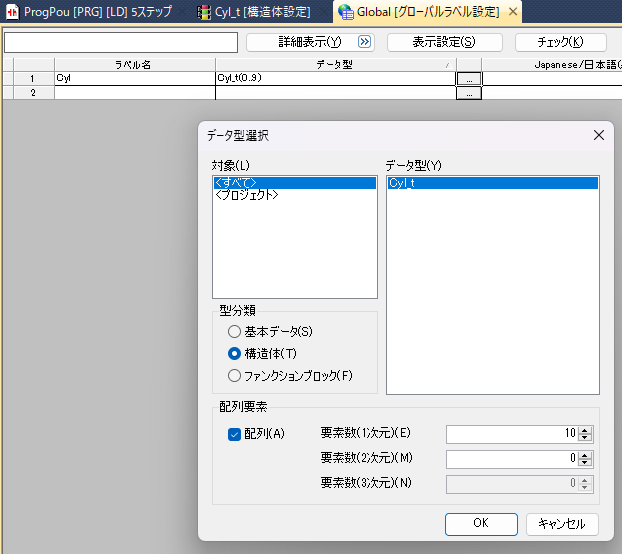This screenshot has width=622, height=554.
Task: Click the Global label globe icon
Action: [x=346, y=12]
